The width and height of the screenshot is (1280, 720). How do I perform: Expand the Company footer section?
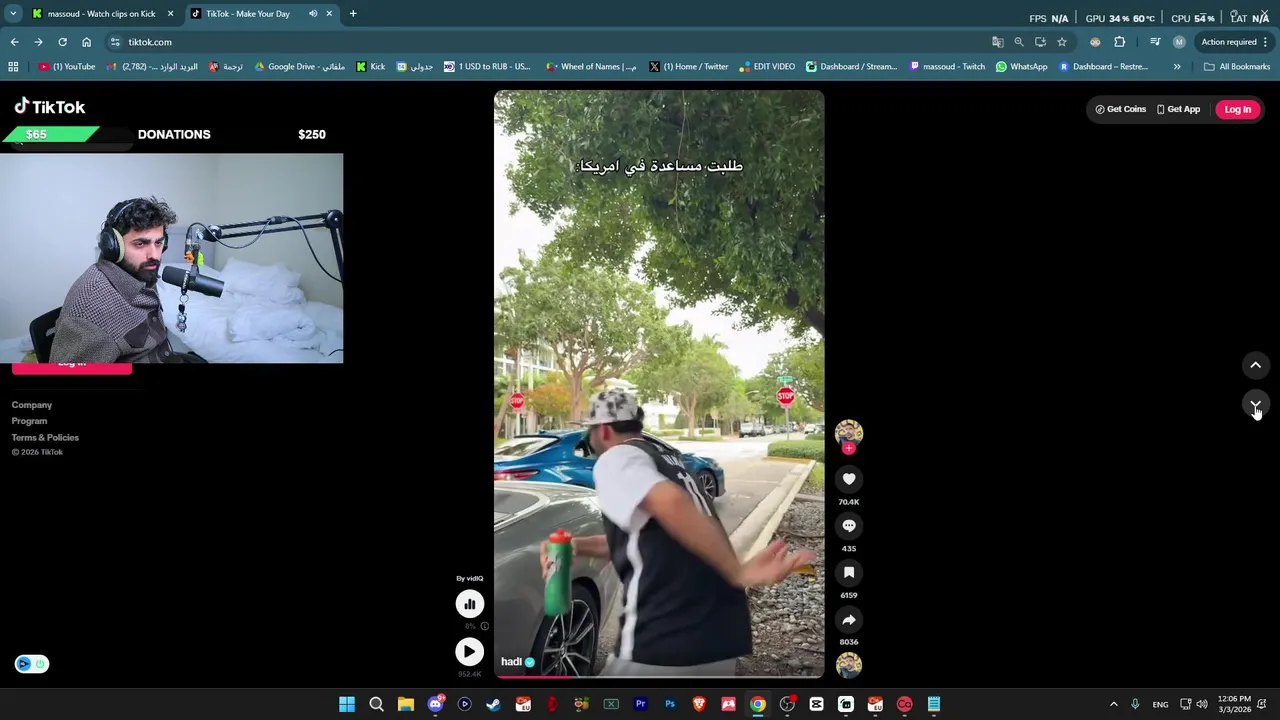point(32,405)
